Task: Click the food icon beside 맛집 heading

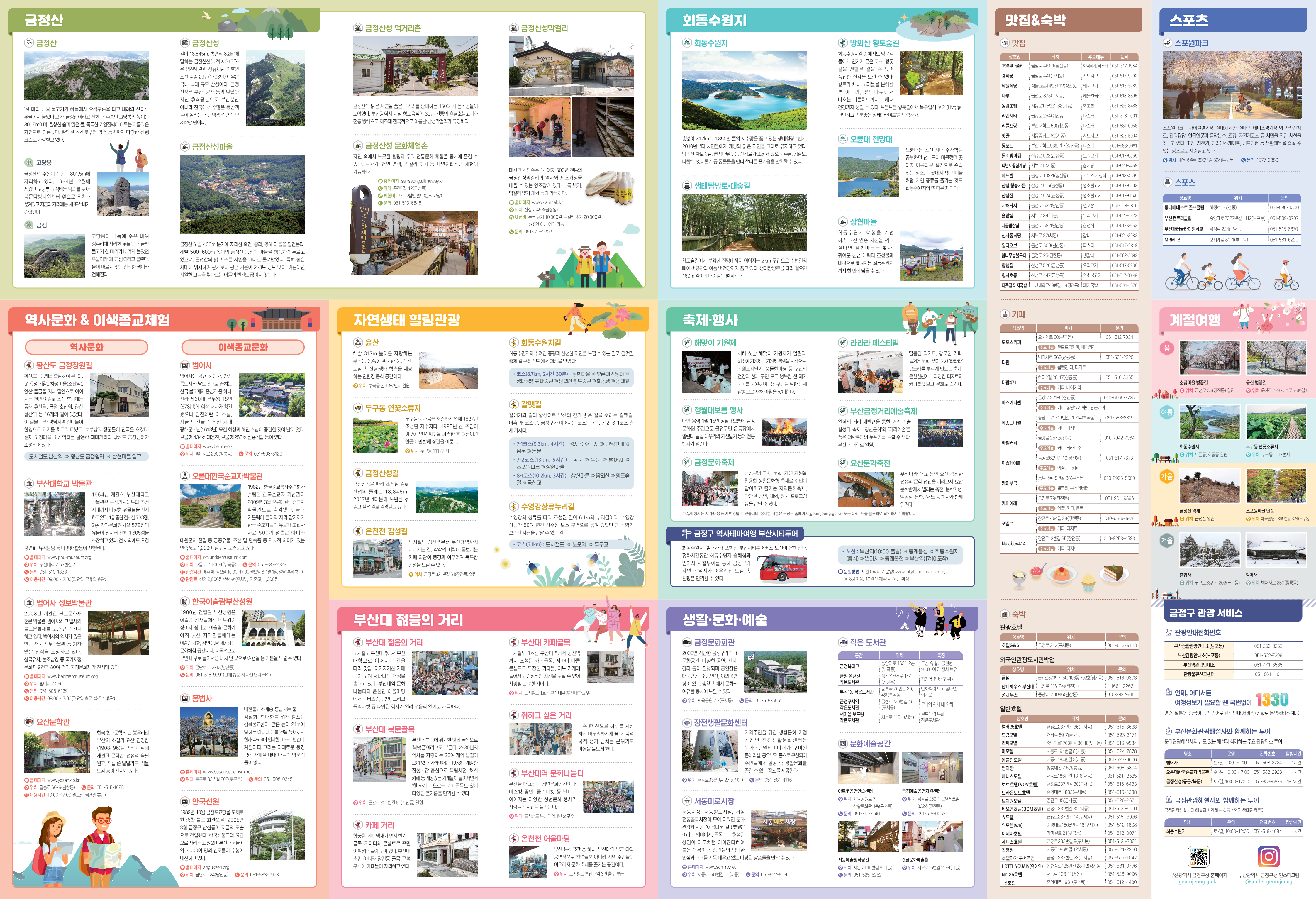Action: coord(1005,43)
